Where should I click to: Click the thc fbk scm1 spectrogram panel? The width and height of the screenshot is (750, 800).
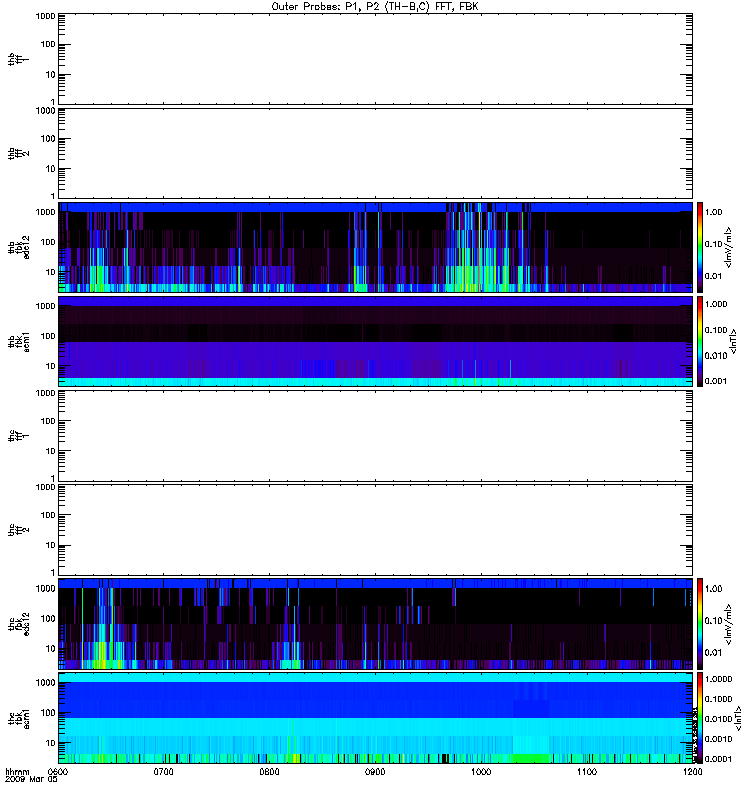click(376, 718)
